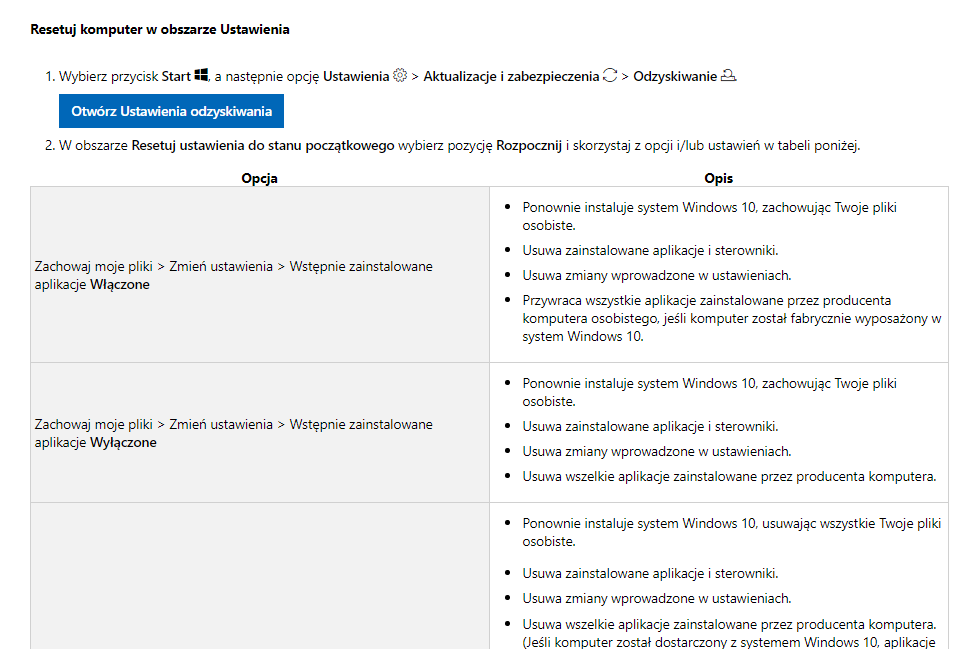This screenshot has height=649, width=969.
Task: Open Otwórz Ustawienia odzyskiwania button
Action: pos(171,111)
